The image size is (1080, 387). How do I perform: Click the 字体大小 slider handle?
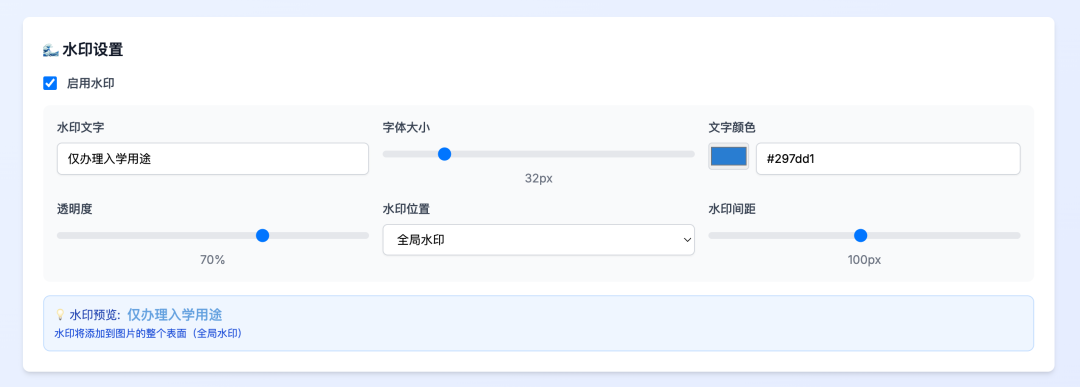tap(444, 154)
